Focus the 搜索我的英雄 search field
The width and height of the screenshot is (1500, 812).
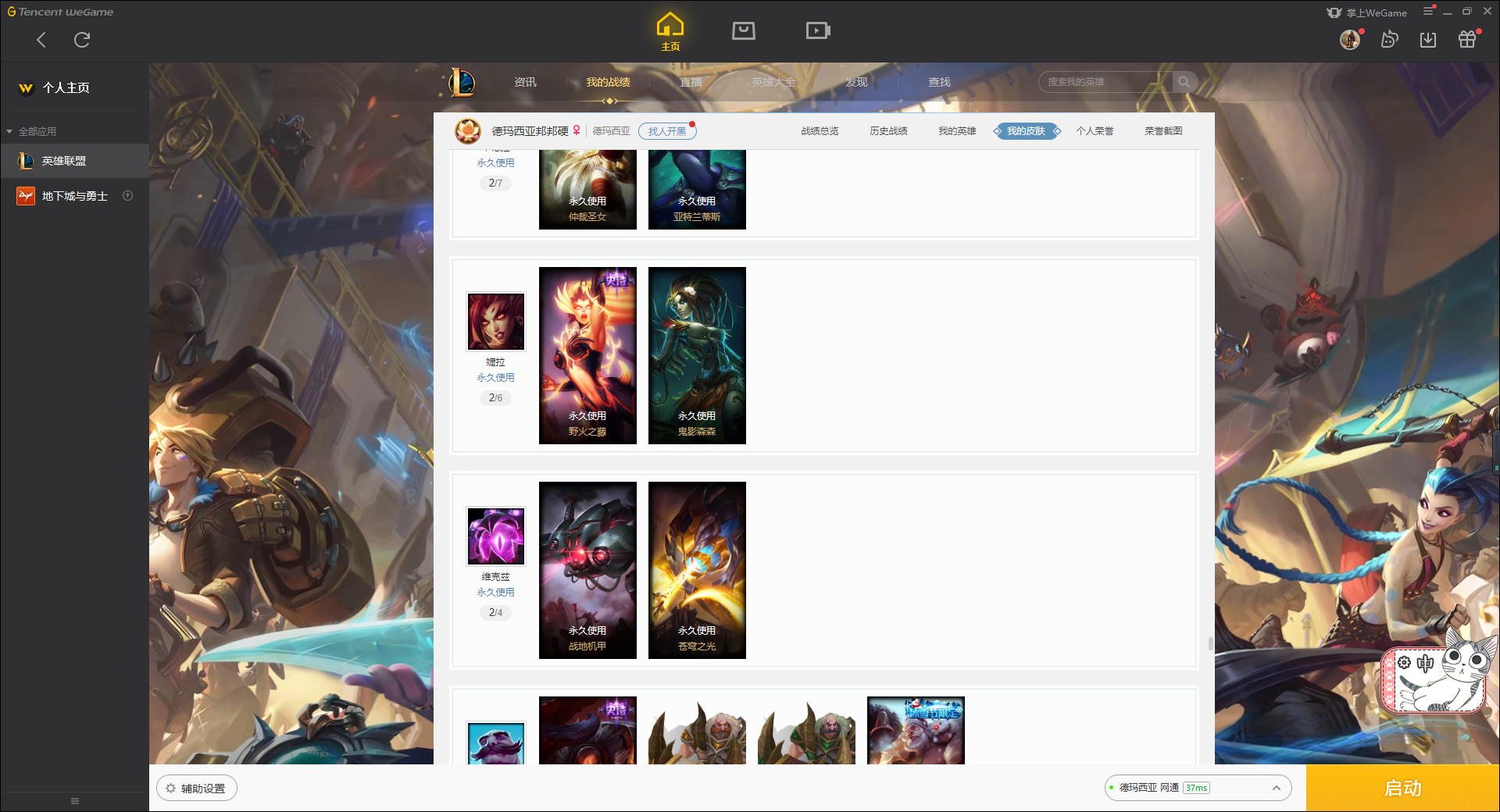coord(1105,82)
